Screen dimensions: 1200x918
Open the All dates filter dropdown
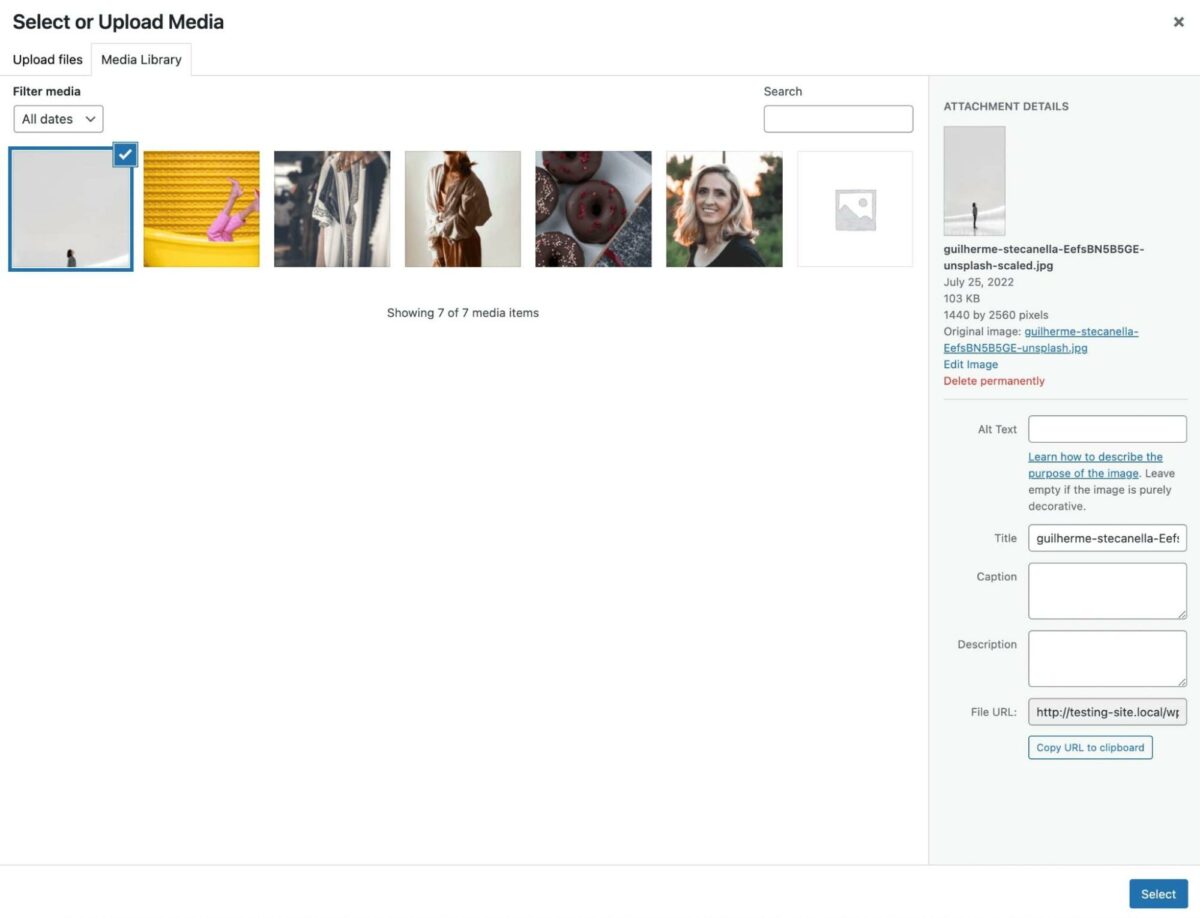[x=57, y=118]
